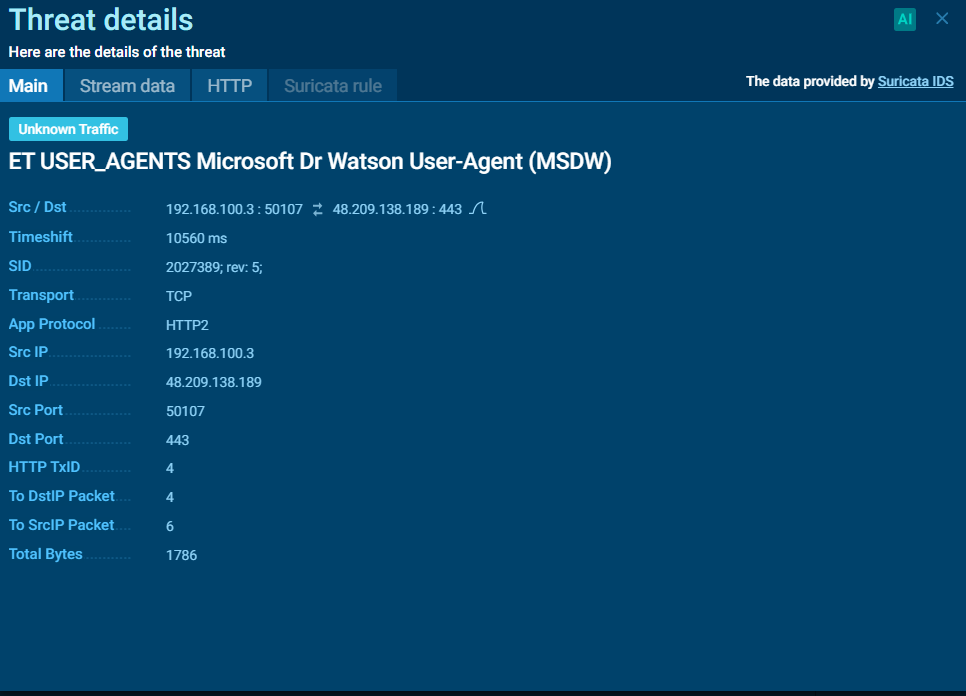The width and height of the screenshot is (966, 696).
Task: Click the App Protocol value HTTP2
Action: pos(187,325)
